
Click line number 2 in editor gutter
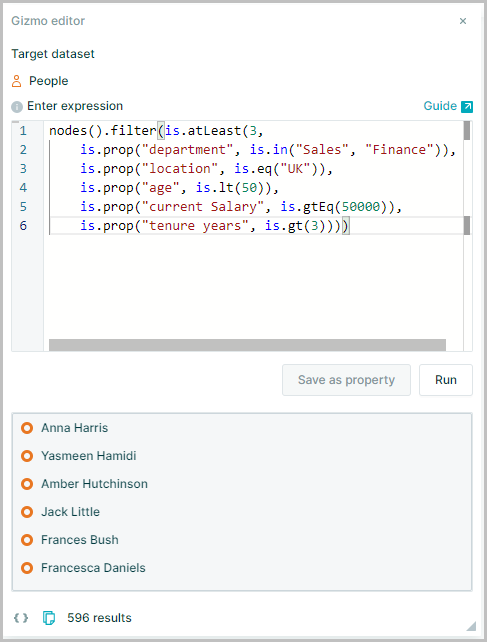[x=23, y=150]
